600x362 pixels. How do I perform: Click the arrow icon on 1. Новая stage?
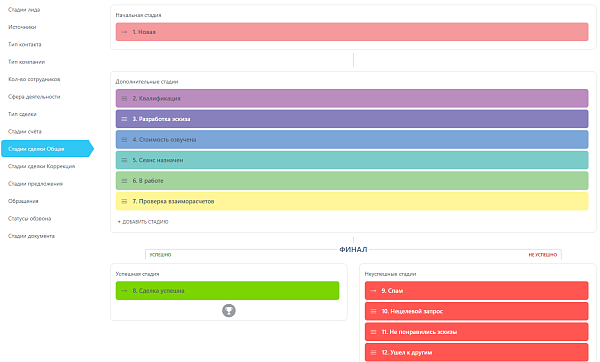[x=124, y=32]
